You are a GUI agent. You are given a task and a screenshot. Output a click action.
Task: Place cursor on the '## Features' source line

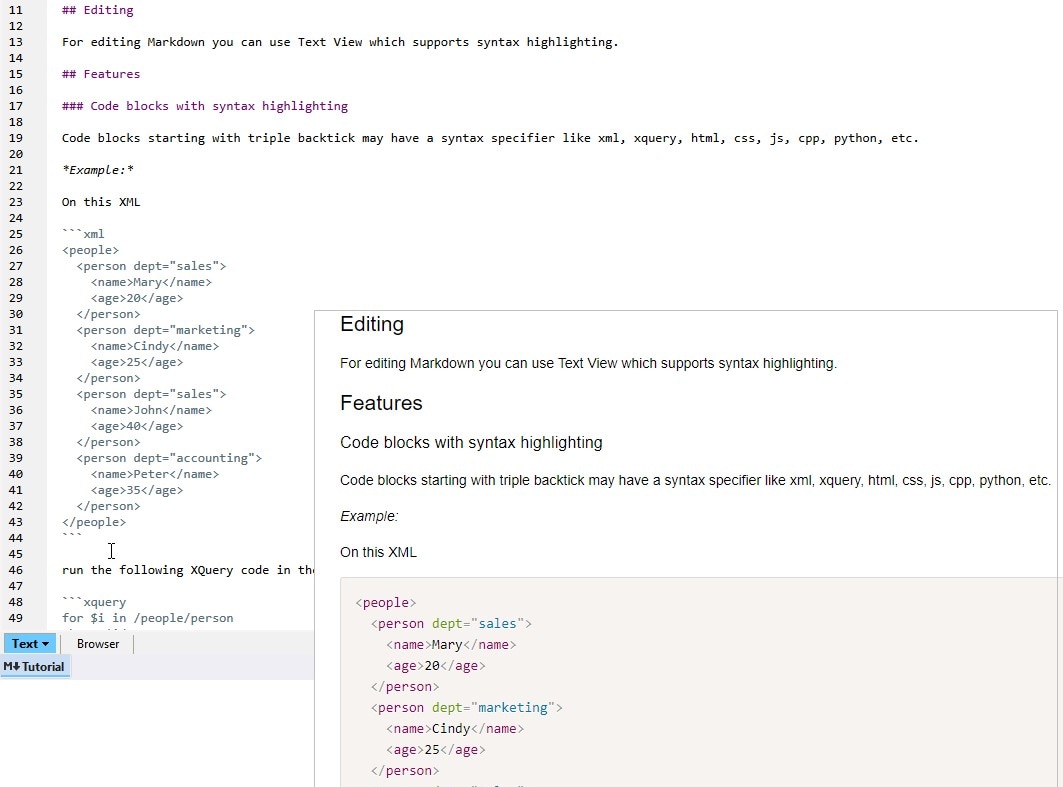pyautogui.click(x=101, y=74)
